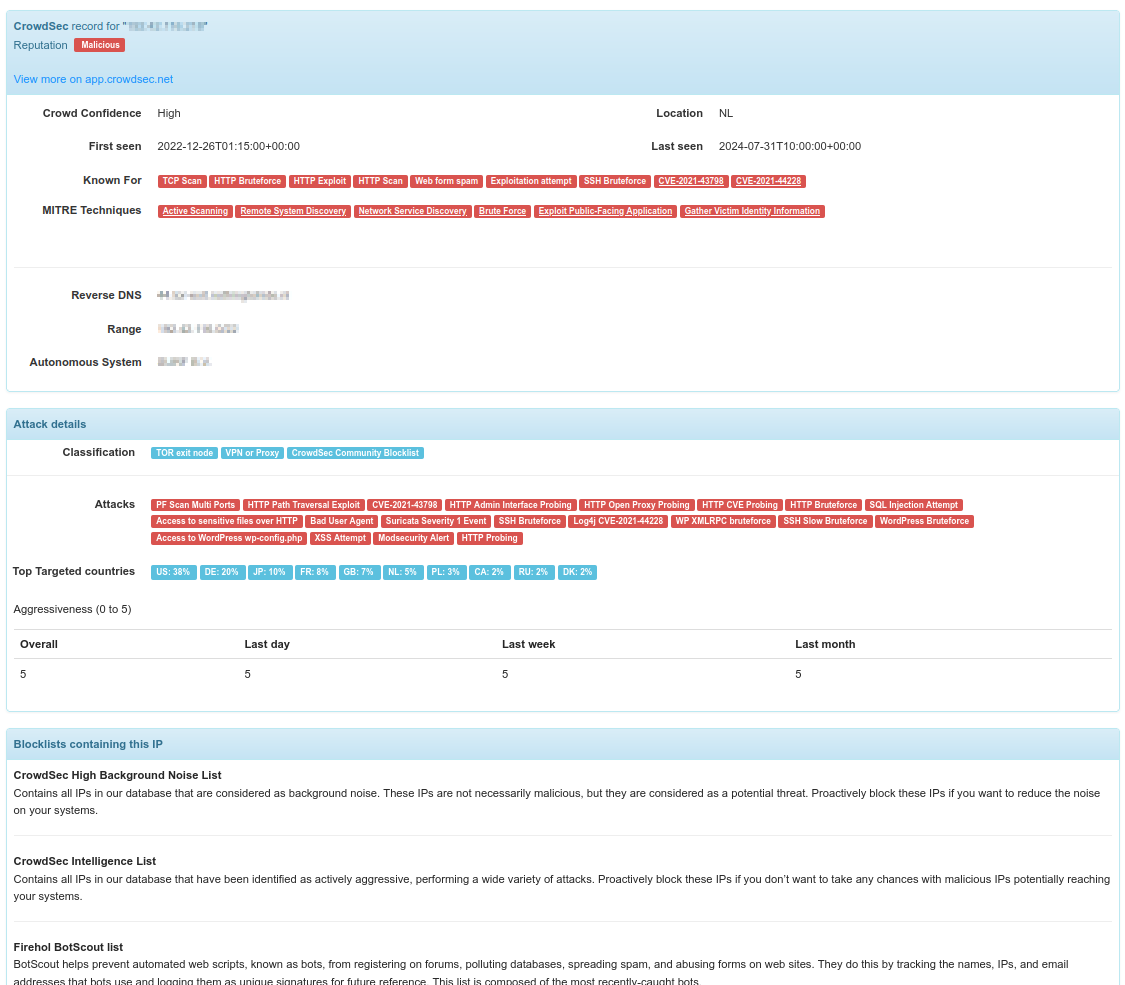The height and width of the screenshot is (985, 1125).
Task: Open "Remote System Discovery" technique link
Action: (293, 211)
